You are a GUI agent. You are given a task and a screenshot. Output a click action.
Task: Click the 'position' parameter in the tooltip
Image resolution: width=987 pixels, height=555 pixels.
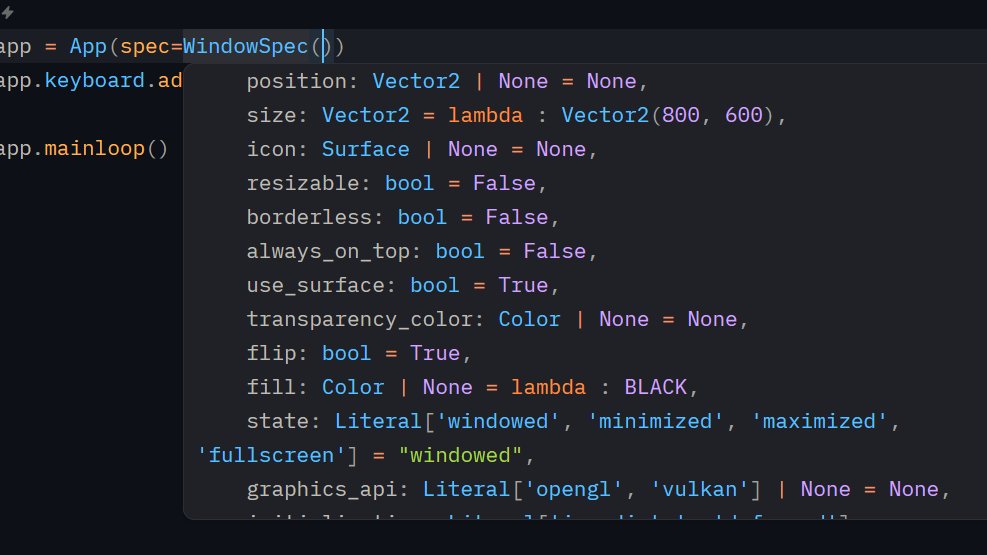pyautogui.click(x=296, y=81)
